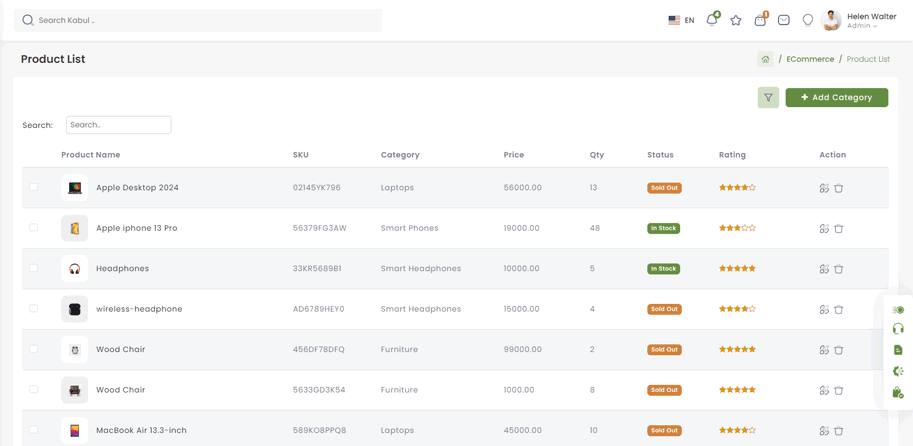913x446 pixels.
Task: Click the home breadcrumb icon
Action: (765, 59)
